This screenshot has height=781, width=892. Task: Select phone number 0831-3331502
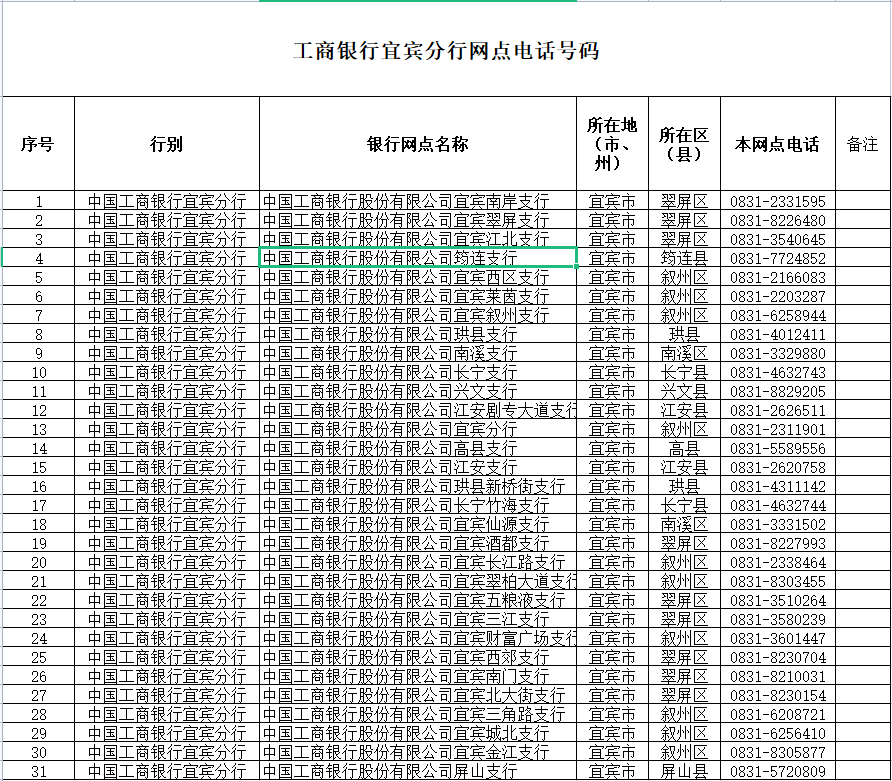pyautogui.click(x=778, y=524)
